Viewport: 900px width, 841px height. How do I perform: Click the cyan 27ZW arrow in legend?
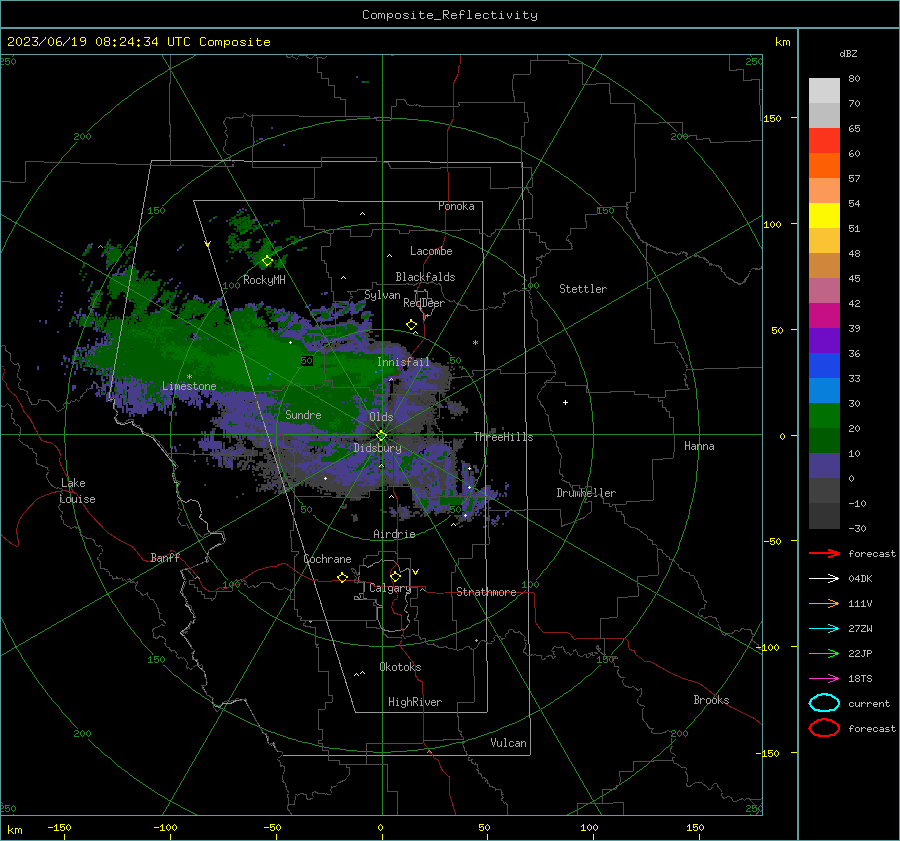point(824,629)
